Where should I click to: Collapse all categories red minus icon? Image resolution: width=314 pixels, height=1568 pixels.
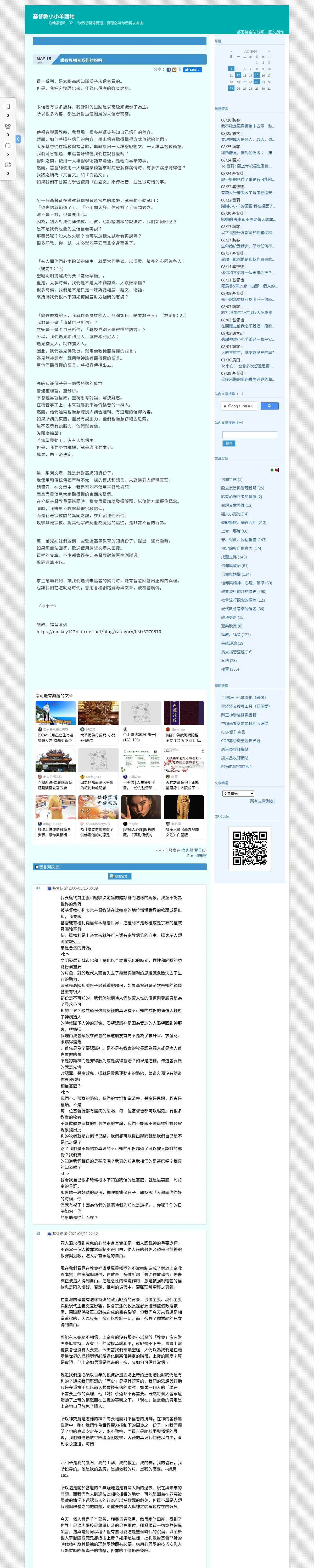pyautogui.click(x=277, y=470)
